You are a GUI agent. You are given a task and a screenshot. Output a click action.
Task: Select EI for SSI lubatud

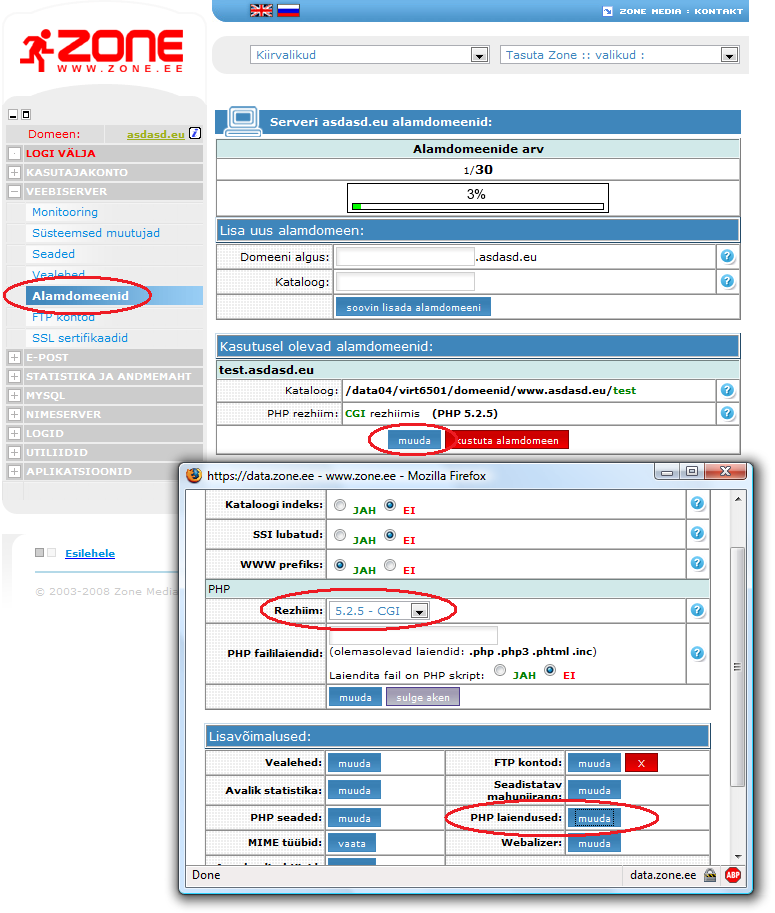click(x=390, y=535)
